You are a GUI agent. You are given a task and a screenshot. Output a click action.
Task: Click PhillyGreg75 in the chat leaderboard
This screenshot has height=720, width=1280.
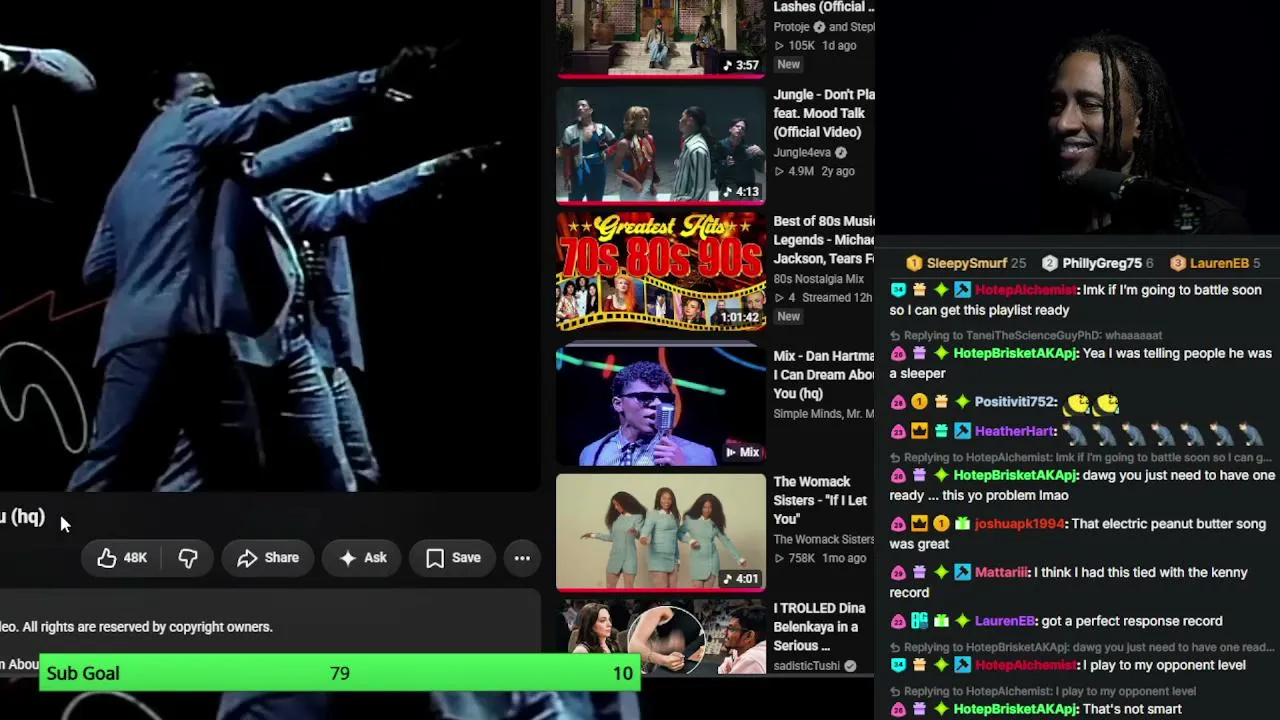coord(1102,263)
